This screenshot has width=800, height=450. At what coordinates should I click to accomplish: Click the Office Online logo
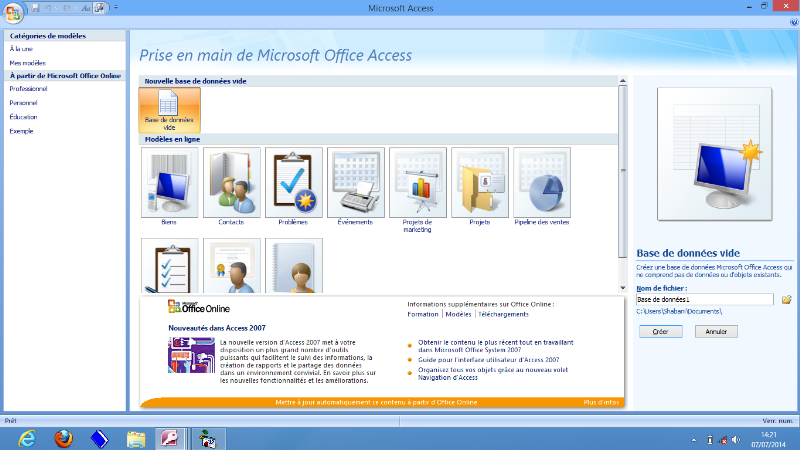pos(199,307)
